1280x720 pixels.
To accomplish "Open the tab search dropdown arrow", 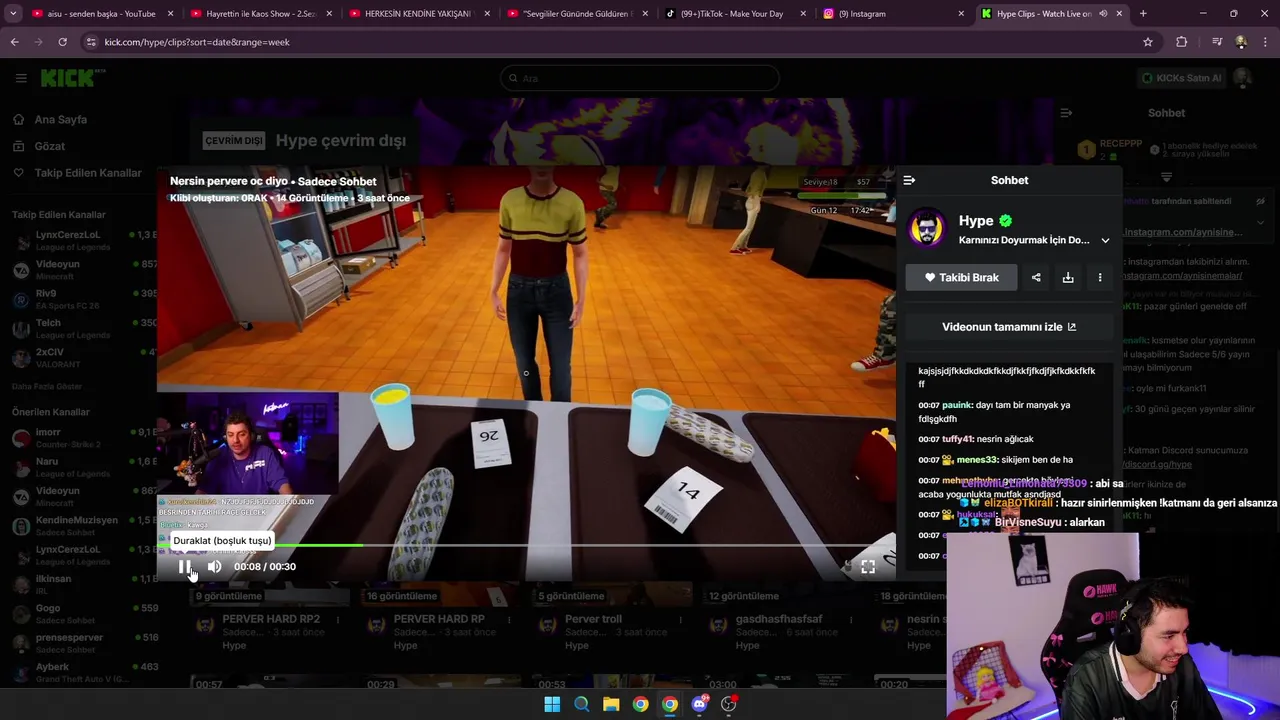I will point(12,14).
